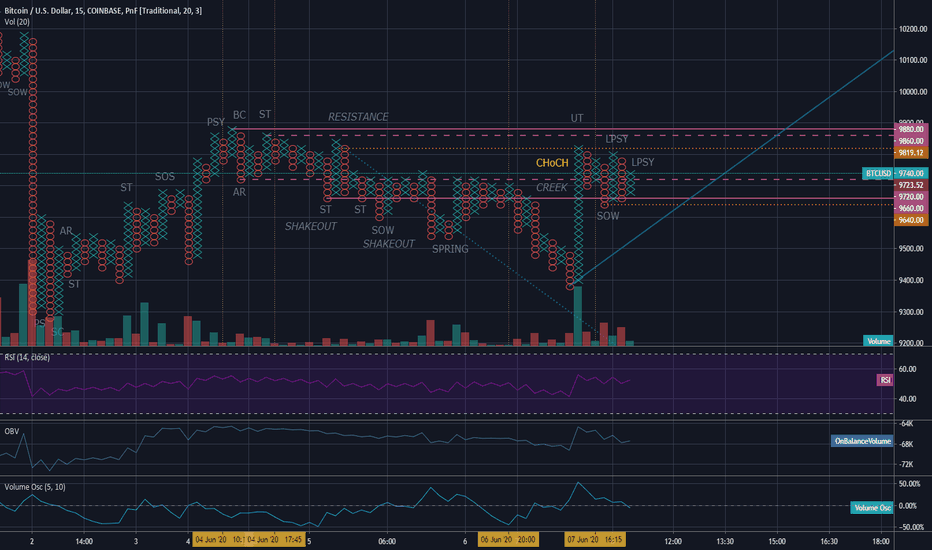Click the 14:00 time axis label

point(84,541)
